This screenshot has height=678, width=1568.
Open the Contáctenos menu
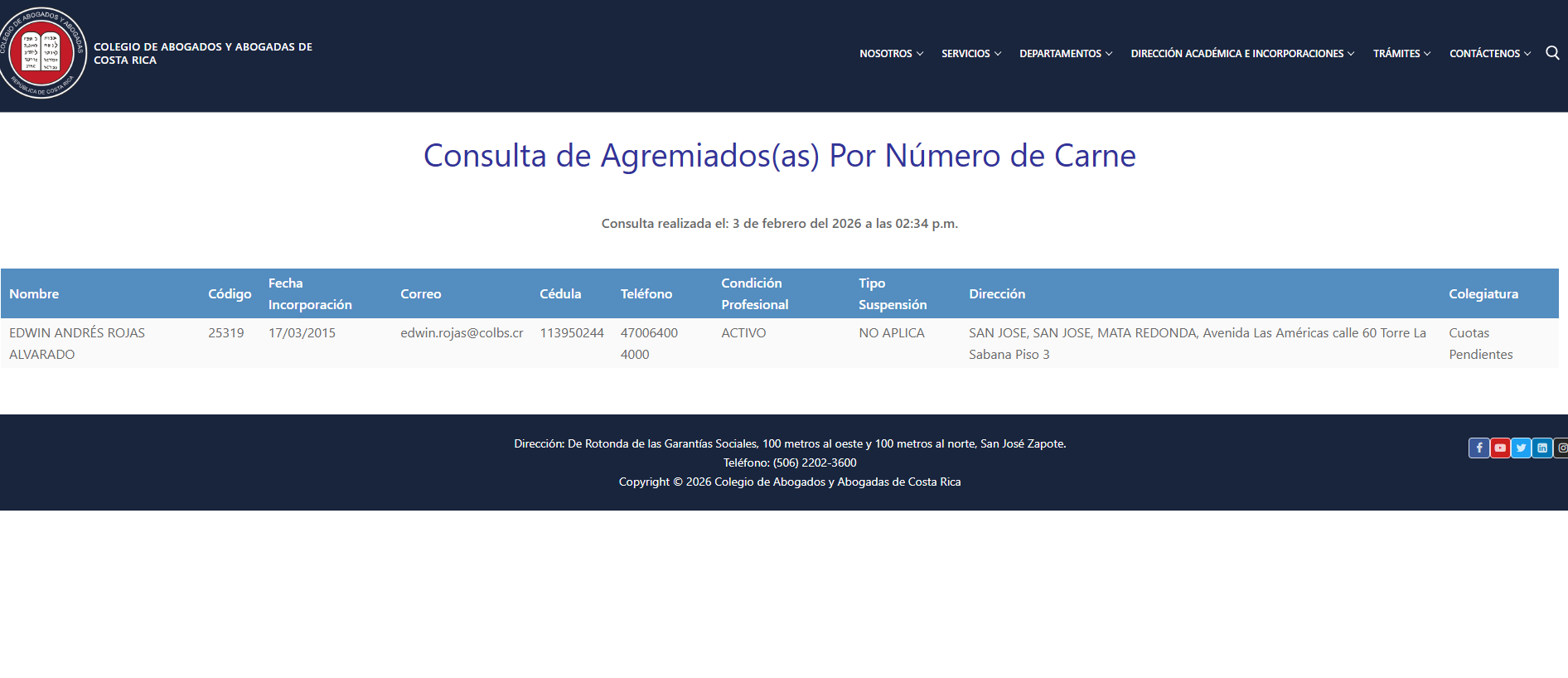(x=1489, y=54)
